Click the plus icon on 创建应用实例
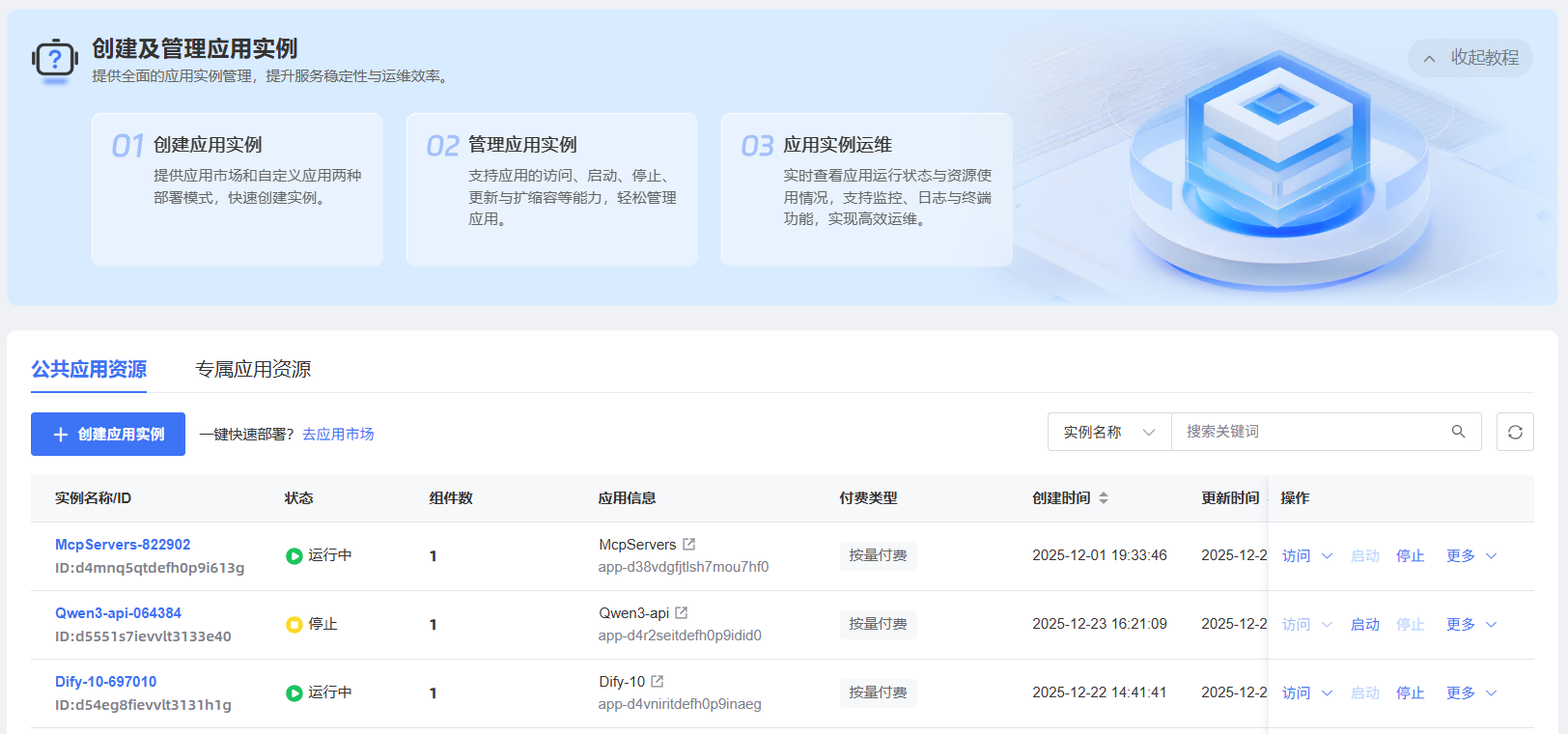This screenshot has height=734, width=1568. [61, 435]
